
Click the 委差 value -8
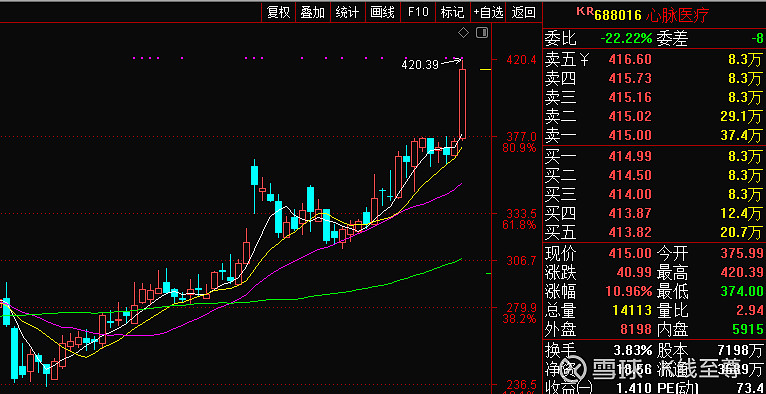757,38
